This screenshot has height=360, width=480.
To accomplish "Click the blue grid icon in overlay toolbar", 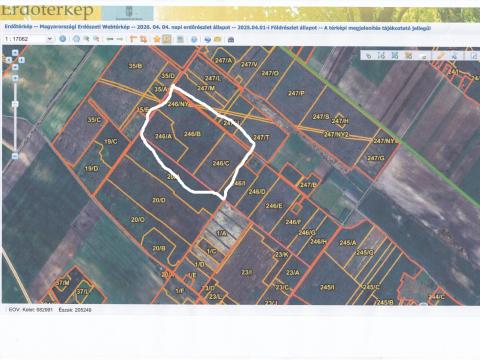I will tap(395, 55).
